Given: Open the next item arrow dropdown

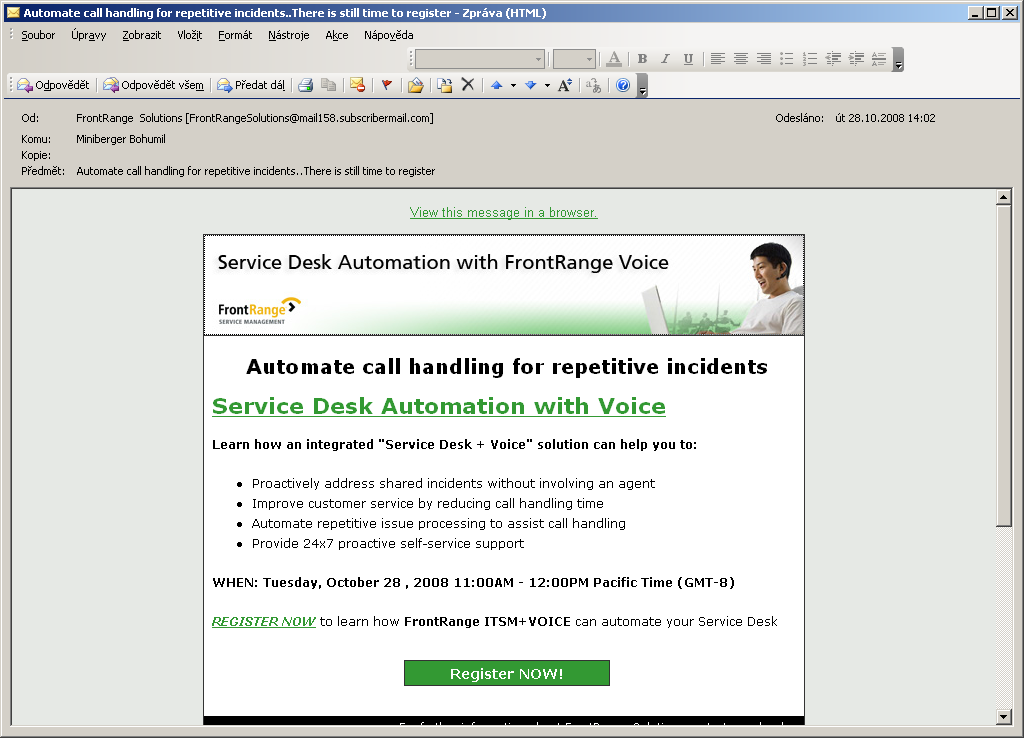Looking at the screenshot, I should 547,85.
